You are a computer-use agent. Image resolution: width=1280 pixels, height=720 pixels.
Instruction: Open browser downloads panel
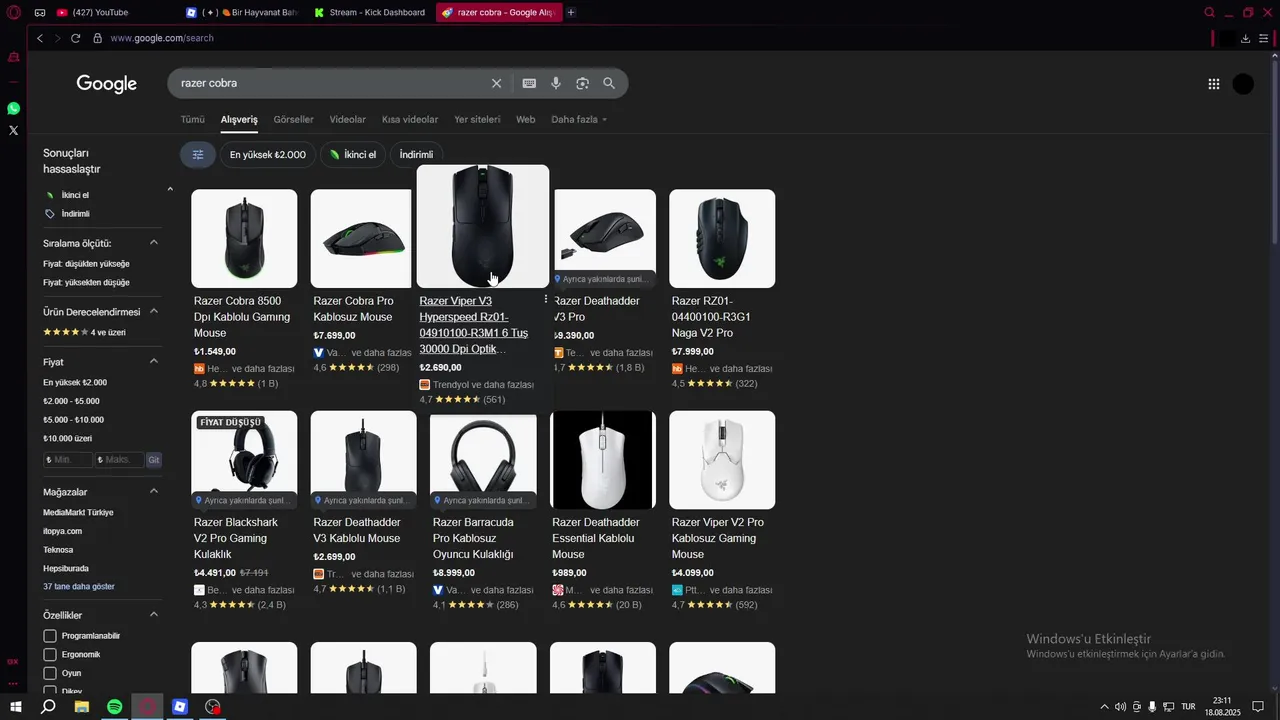tap(1245, 38)
